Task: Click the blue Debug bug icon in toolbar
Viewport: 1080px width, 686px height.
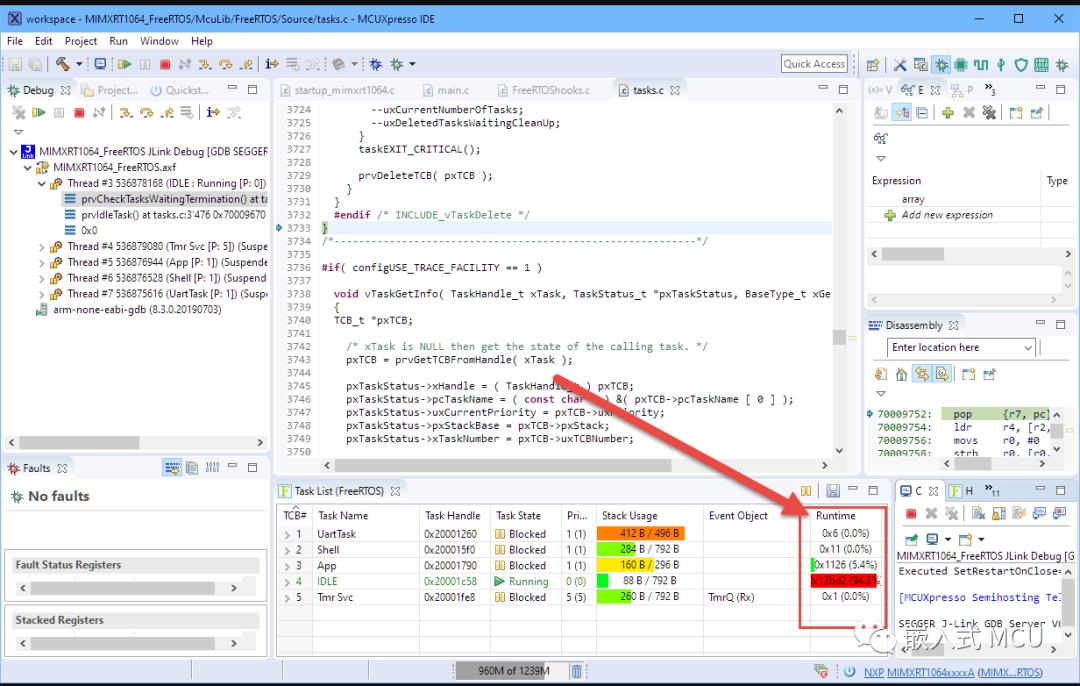Action: pyautogui.click(x=375, y=64)
